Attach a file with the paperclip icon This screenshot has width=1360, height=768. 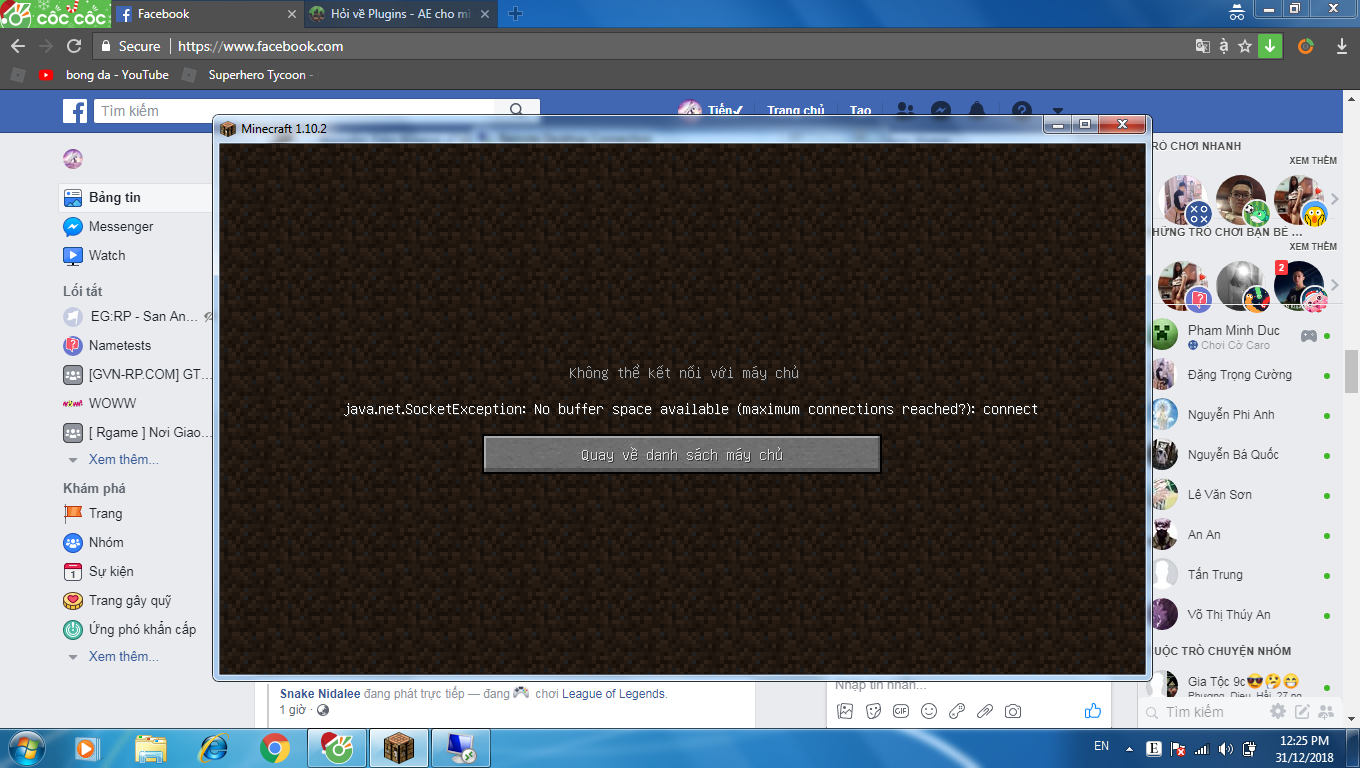tap(985, 711)
